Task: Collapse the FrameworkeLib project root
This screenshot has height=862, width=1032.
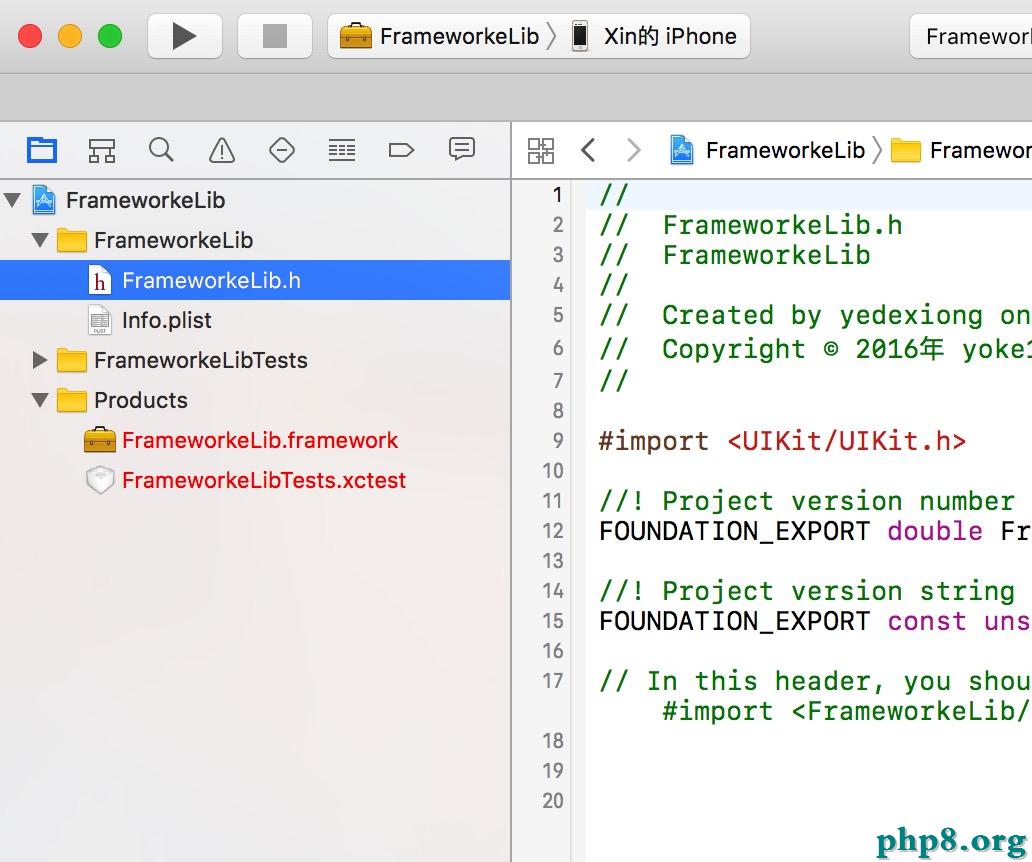Action: 12,200
